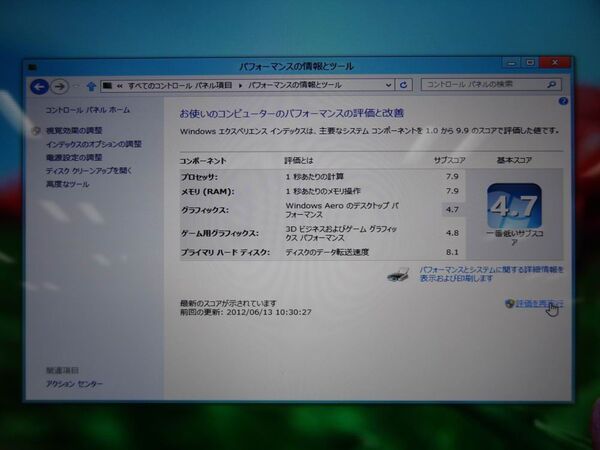Maximize the performance window
Viewport: 600px width, 450px height.
click(530, 63)
